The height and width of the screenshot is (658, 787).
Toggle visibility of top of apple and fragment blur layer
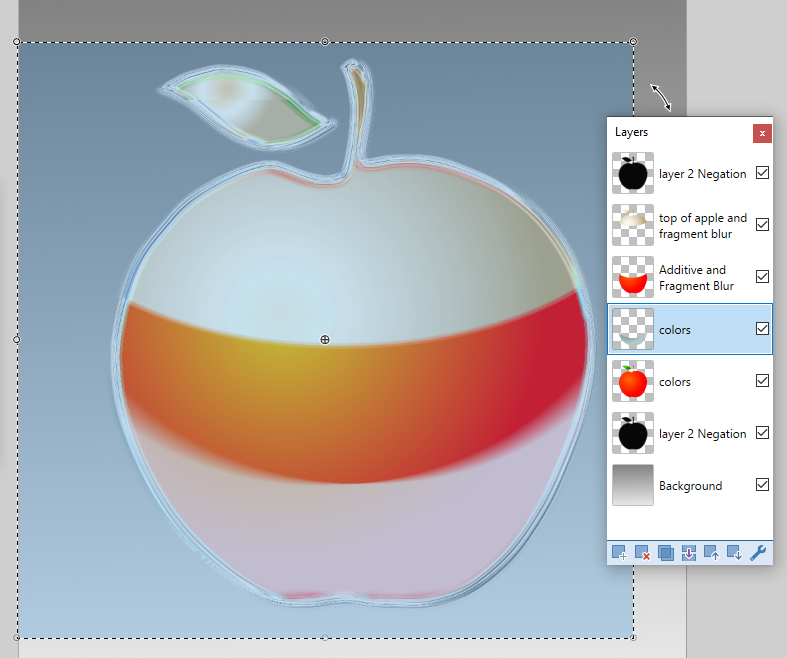click(x=762, y=224)
